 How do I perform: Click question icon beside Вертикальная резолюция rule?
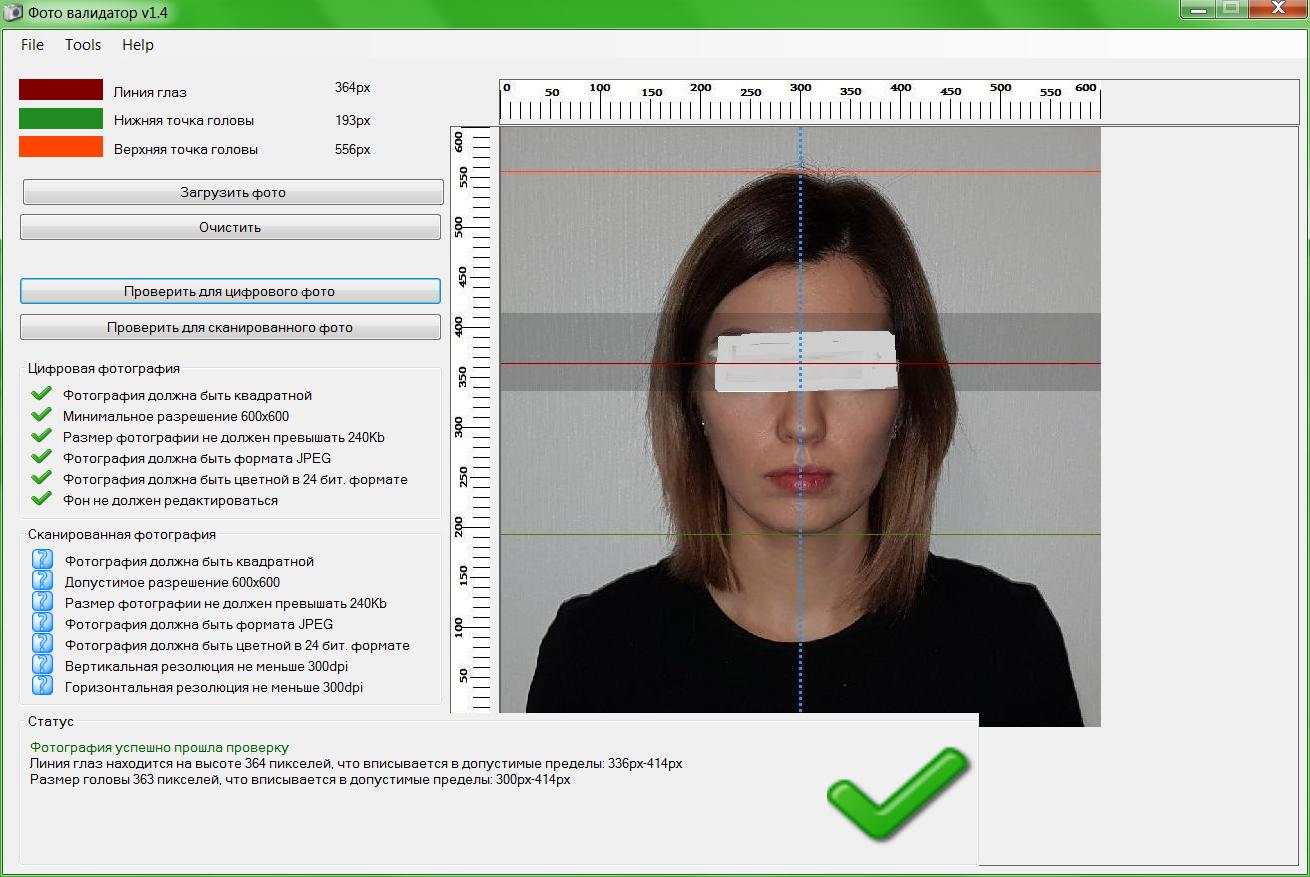(x=42, y=664)
